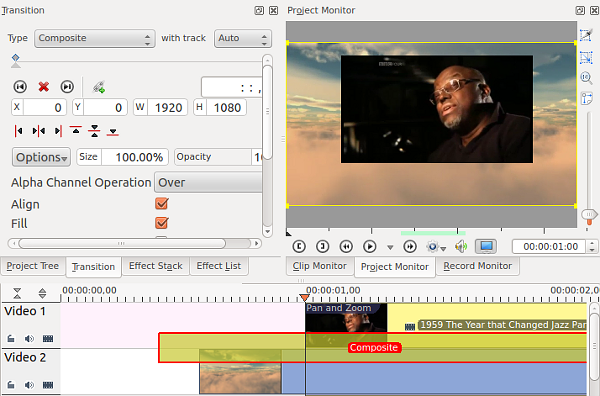This screenshot has height=396, width=600.
Task: Click the monitor volume speaker icon
Action: pos(461,246)
